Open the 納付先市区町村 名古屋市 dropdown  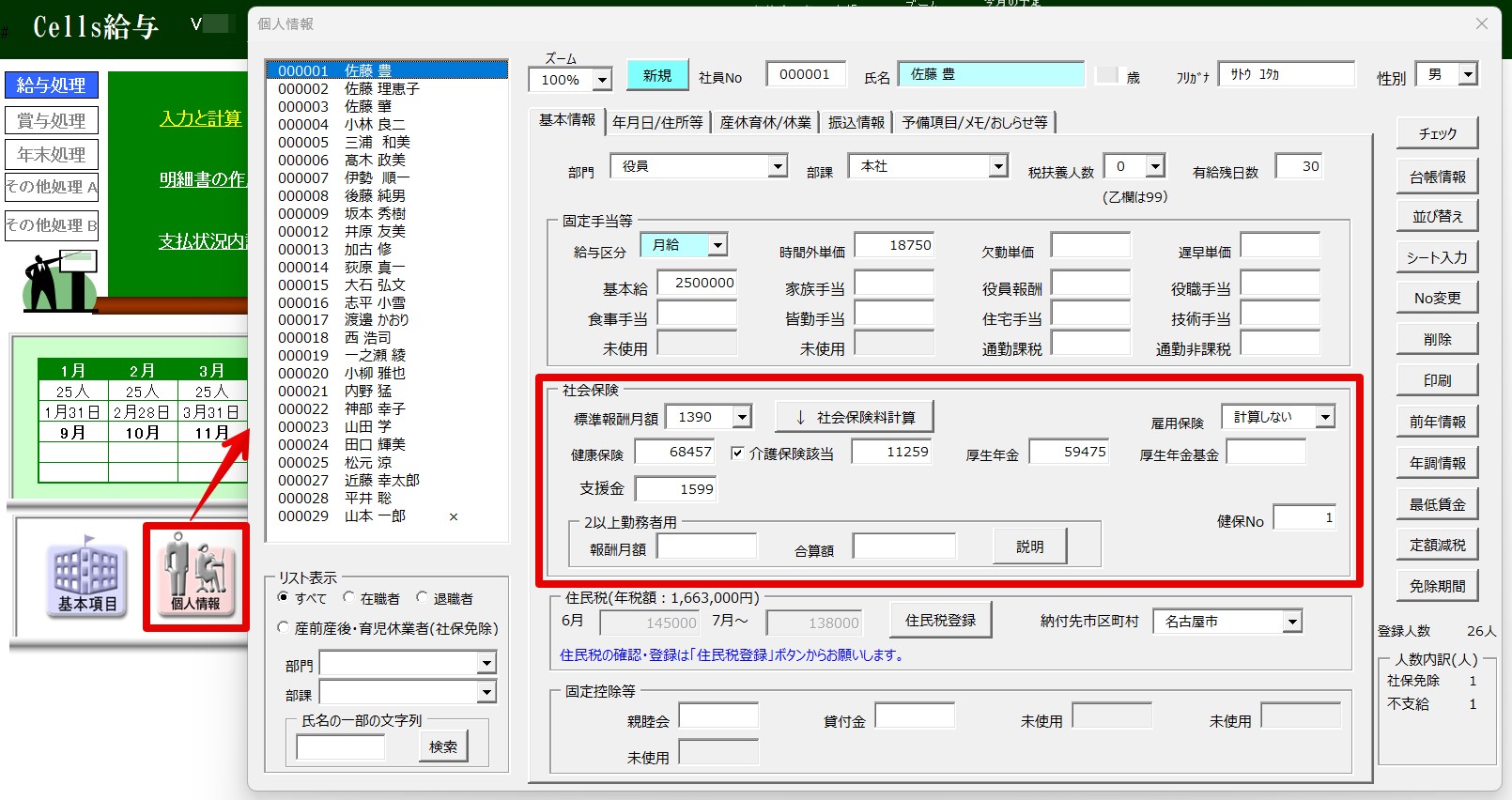tap(1292, 622)
